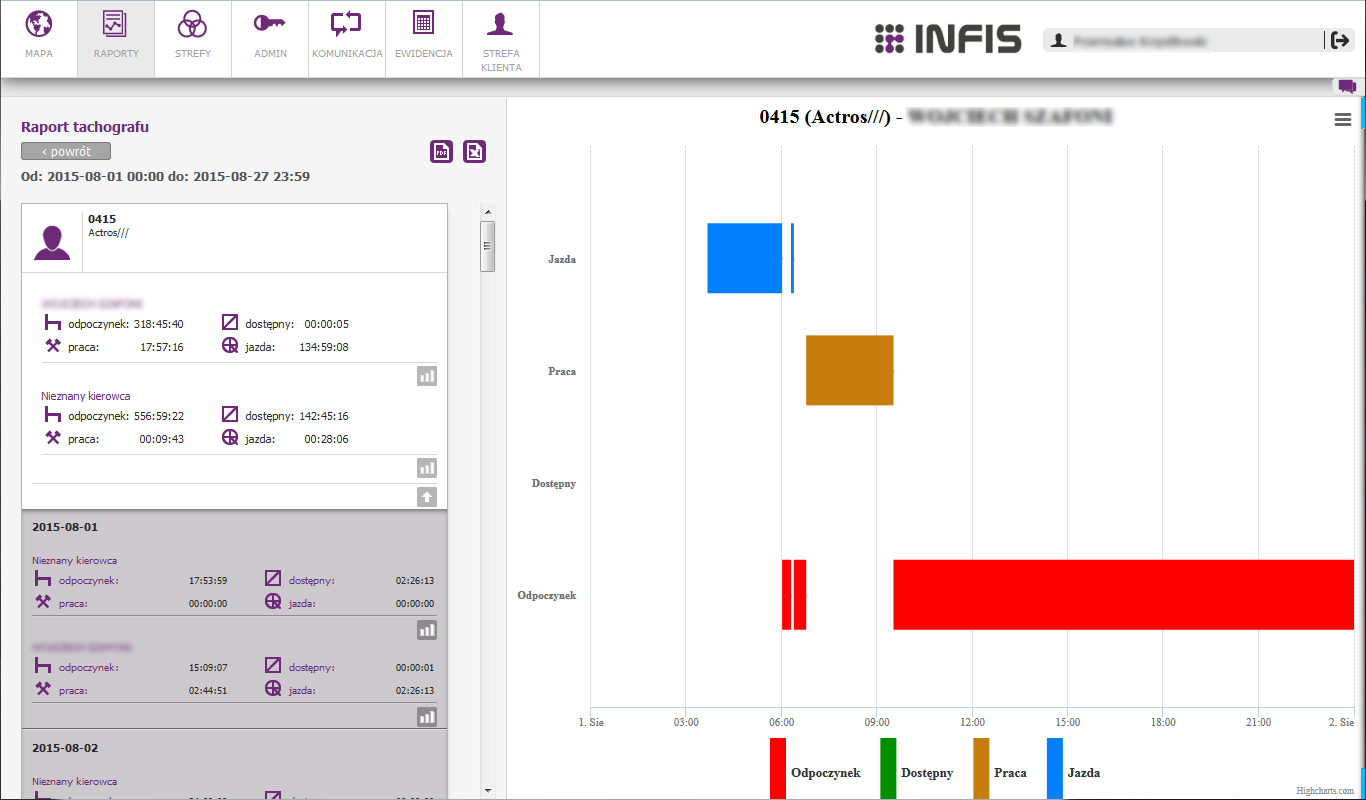Click odpoczynek value 17:53:59
This screenshot has height=800, width=1366.
click(208, 580)
